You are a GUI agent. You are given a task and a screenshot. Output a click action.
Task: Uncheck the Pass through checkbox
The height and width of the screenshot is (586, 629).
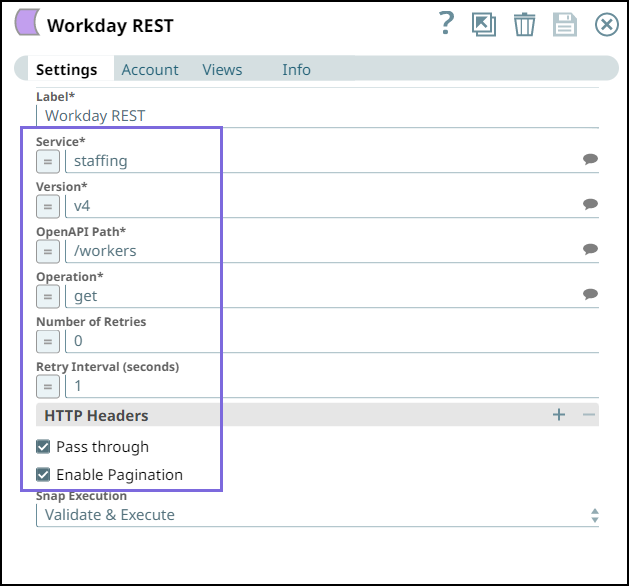point(43,446)
